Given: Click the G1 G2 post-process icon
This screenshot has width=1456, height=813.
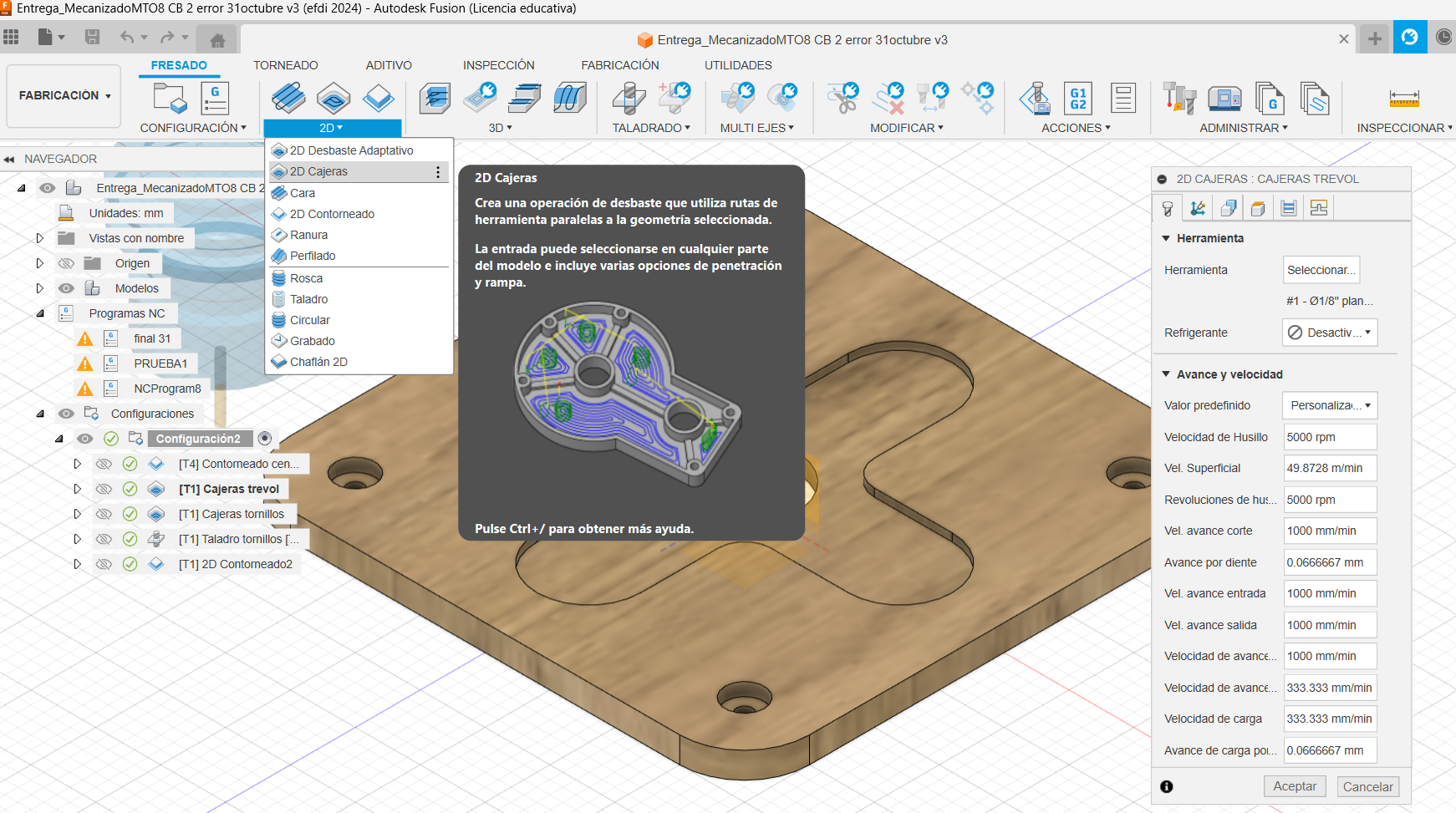Looking at the screenshot, I should tap(1078, 99).
